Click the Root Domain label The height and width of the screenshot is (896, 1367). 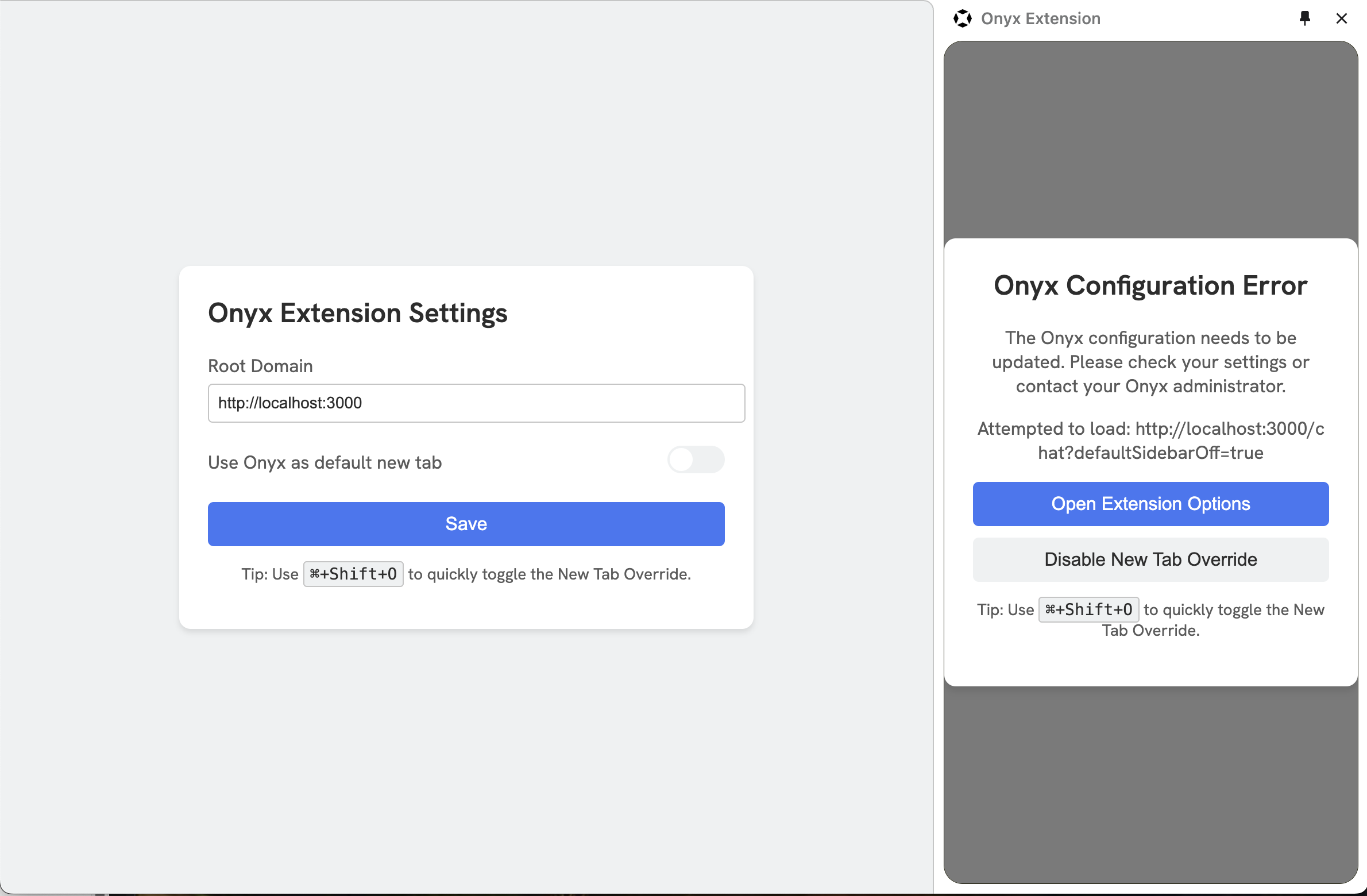(260, 366)
